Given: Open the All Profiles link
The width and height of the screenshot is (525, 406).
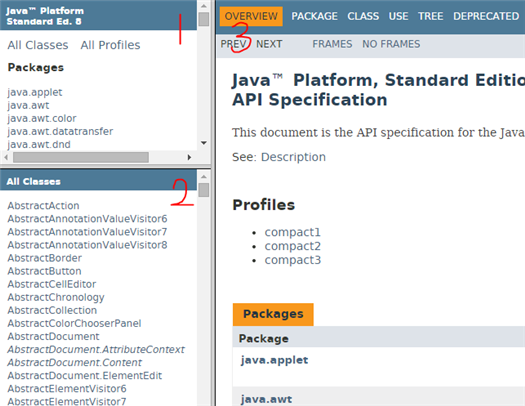Looking at the screenshot, I should click(x=110, y=45).
